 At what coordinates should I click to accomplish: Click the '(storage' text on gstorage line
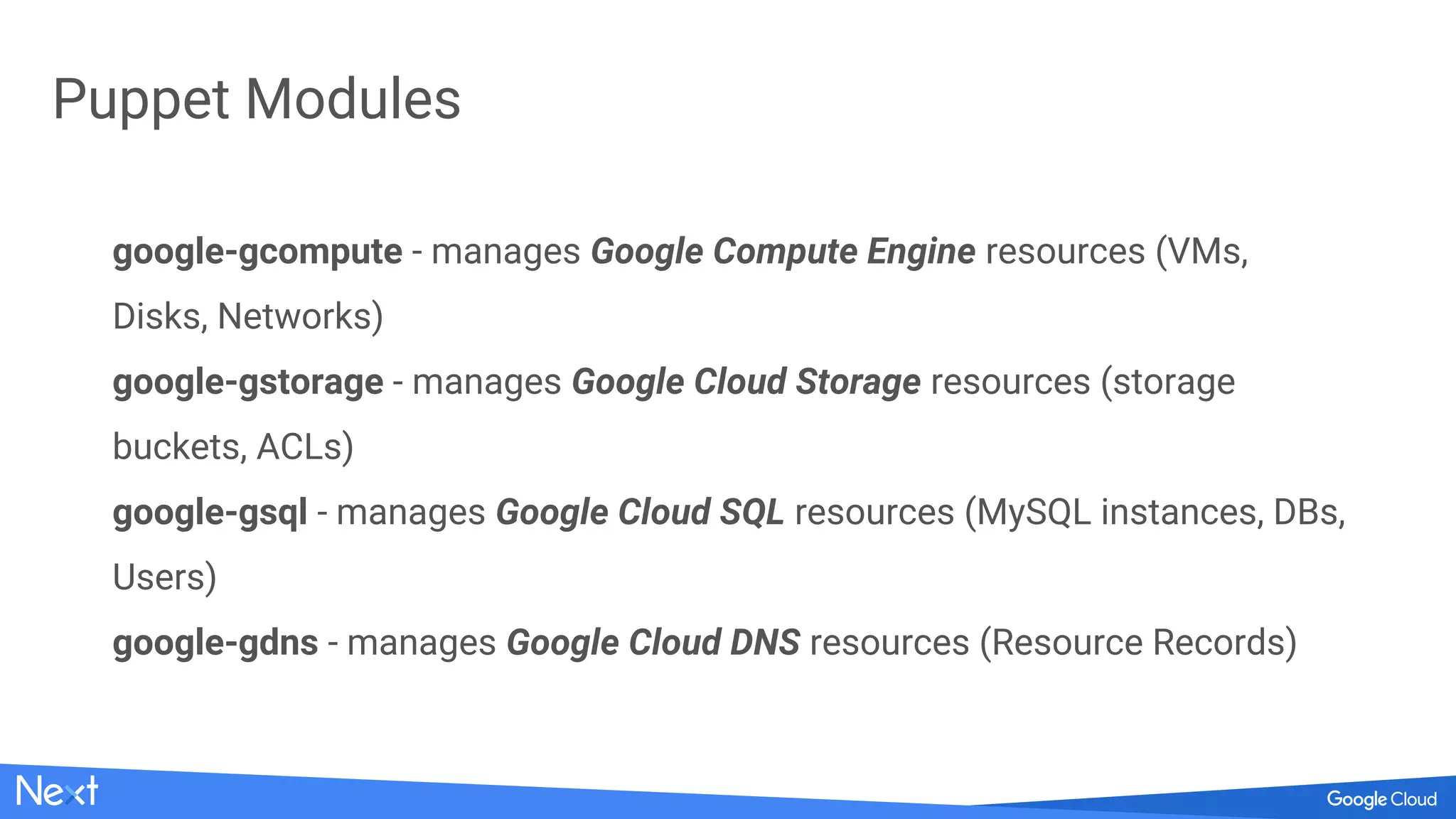point(1167,382)
